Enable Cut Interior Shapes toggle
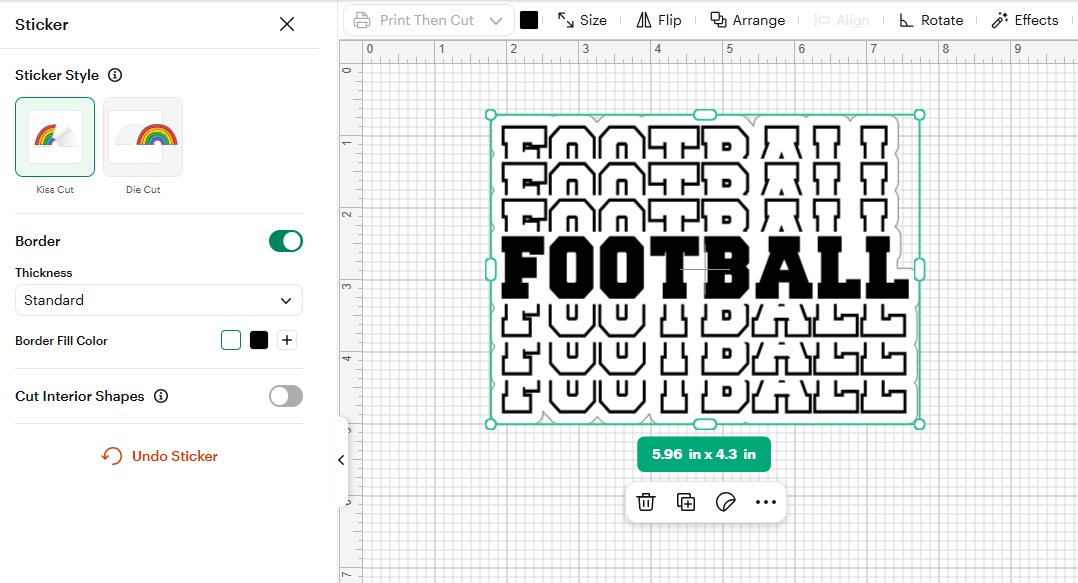This screenshot has width=1078, height=583. point(286,396)
